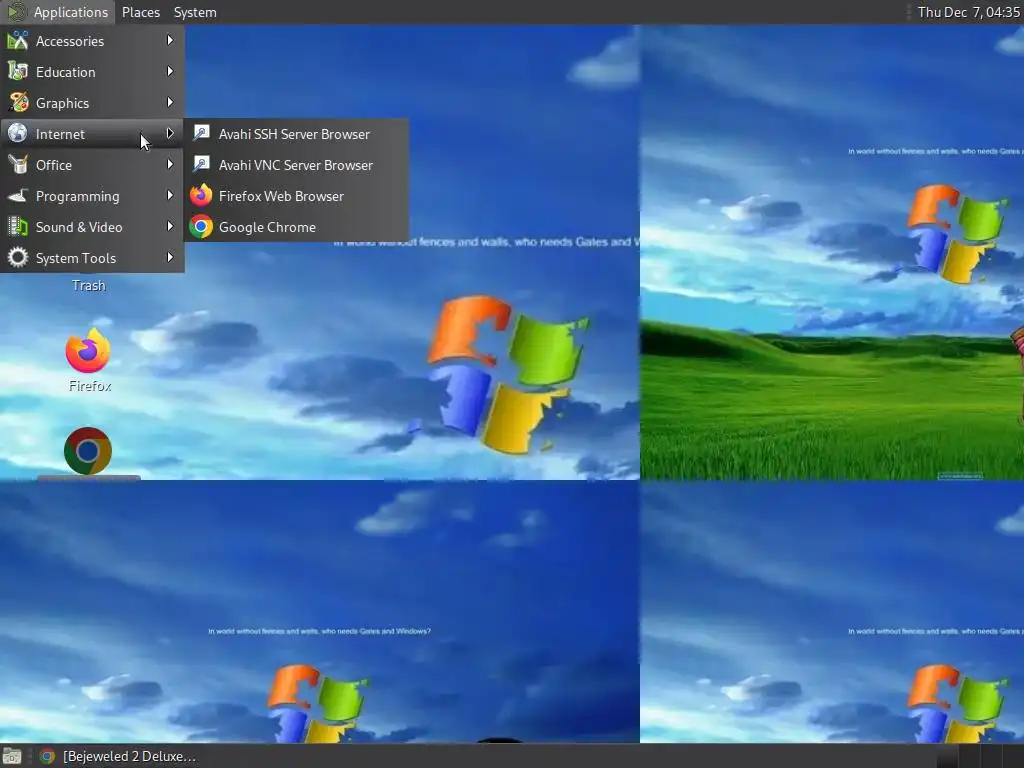Select the Education menu entry
The image size is (1024, 768).
coord(92,72)
